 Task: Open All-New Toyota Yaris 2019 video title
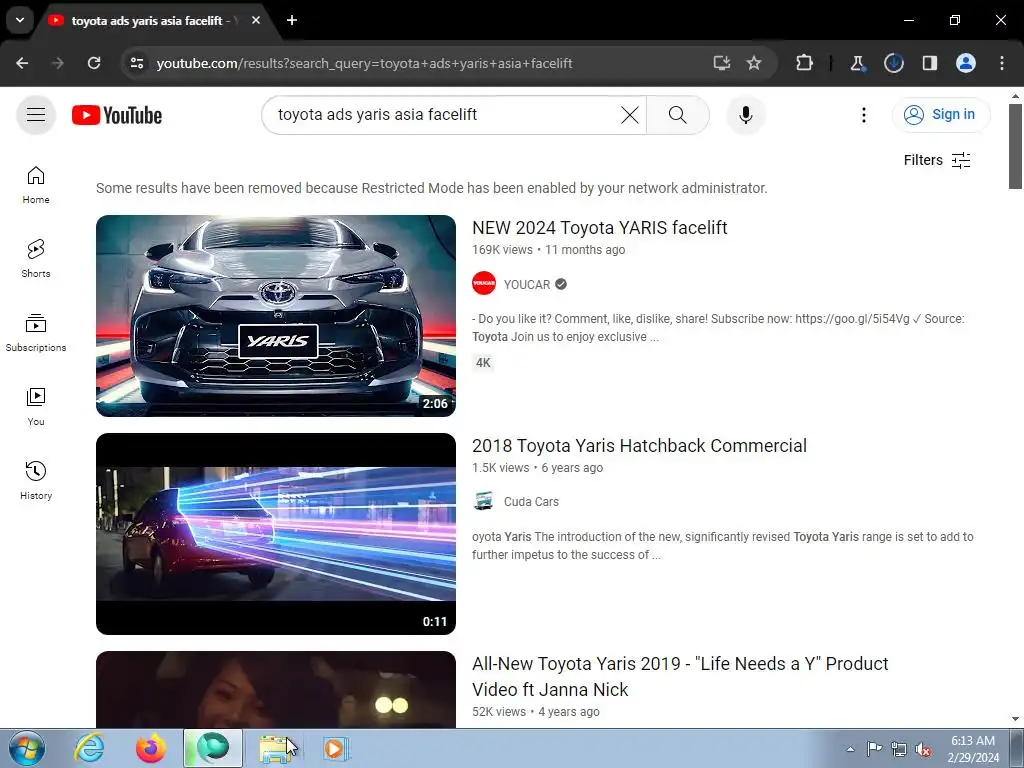click(680, 677)
